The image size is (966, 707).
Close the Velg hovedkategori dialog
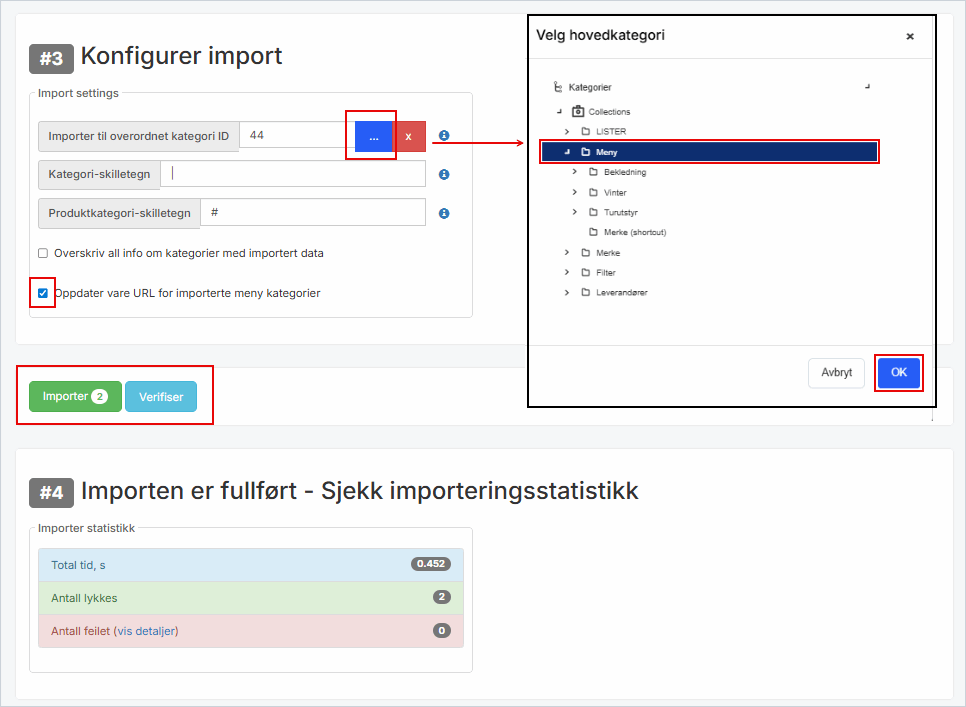pos(910,36)
